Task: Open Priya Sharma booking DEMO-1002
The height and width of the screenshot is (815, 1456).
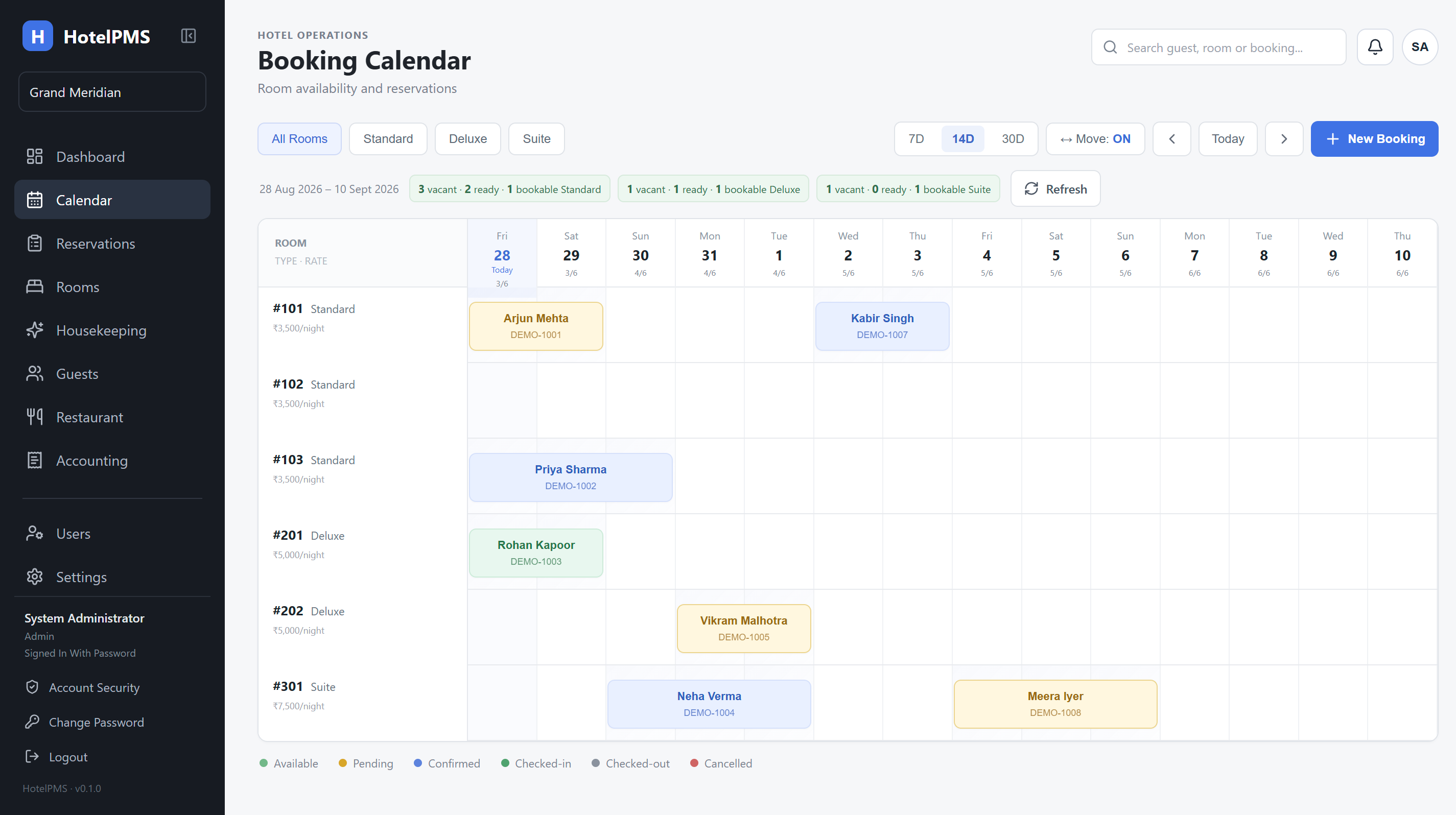Action: [570, 477]
